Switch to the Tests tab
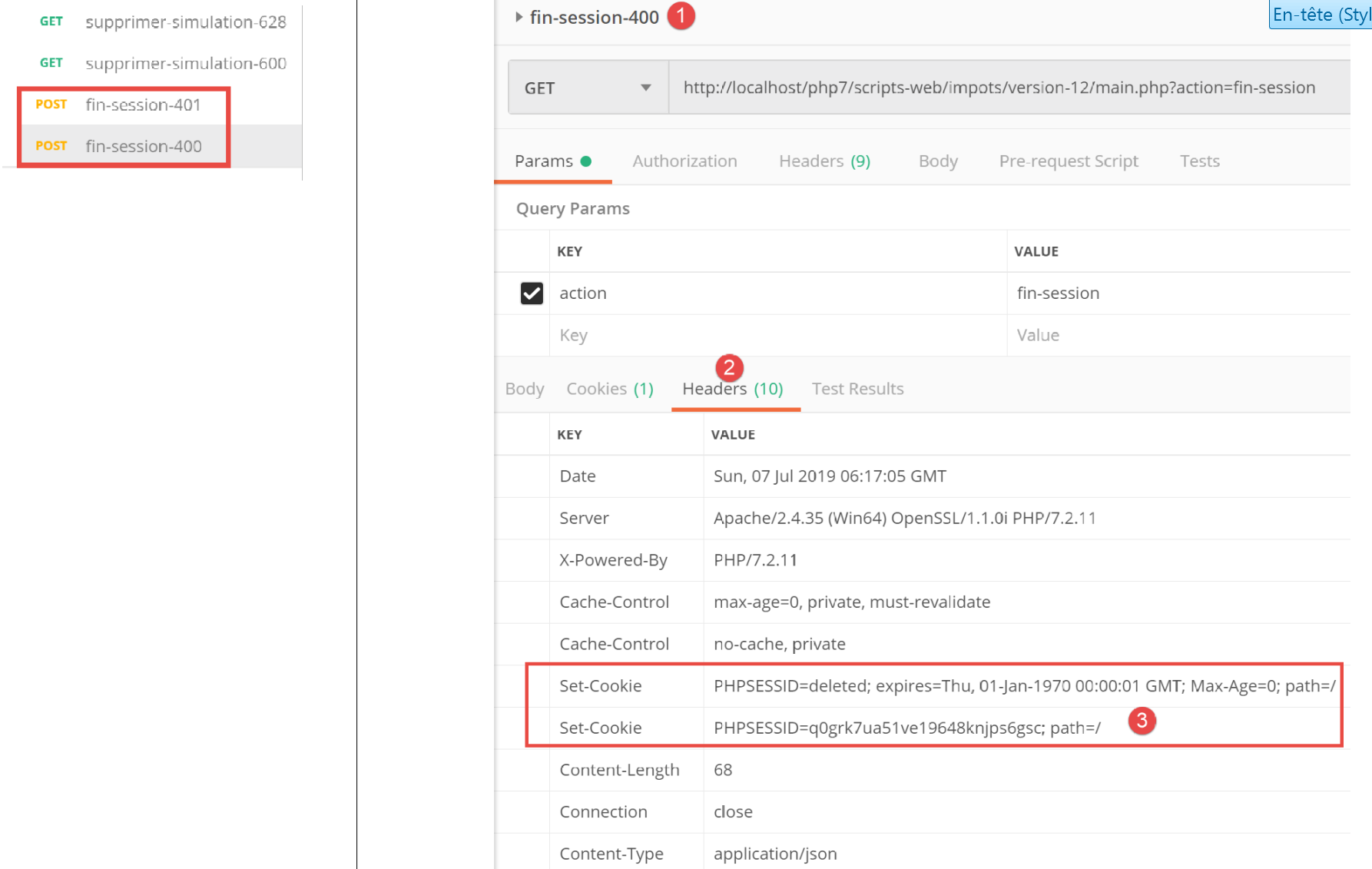 (1199, 161)
